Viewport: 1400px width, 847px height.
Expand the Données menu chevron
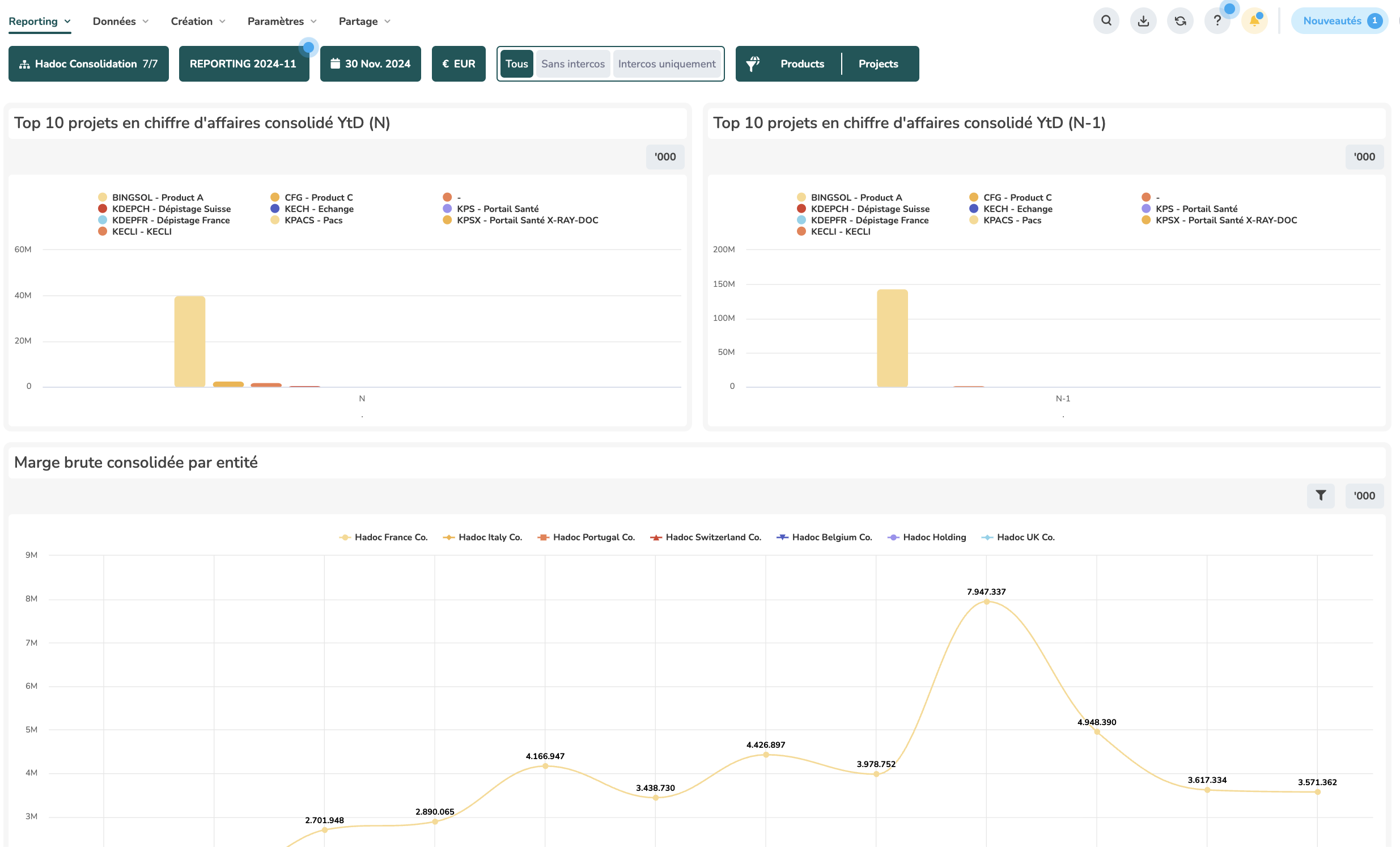(x=146, y=22)
